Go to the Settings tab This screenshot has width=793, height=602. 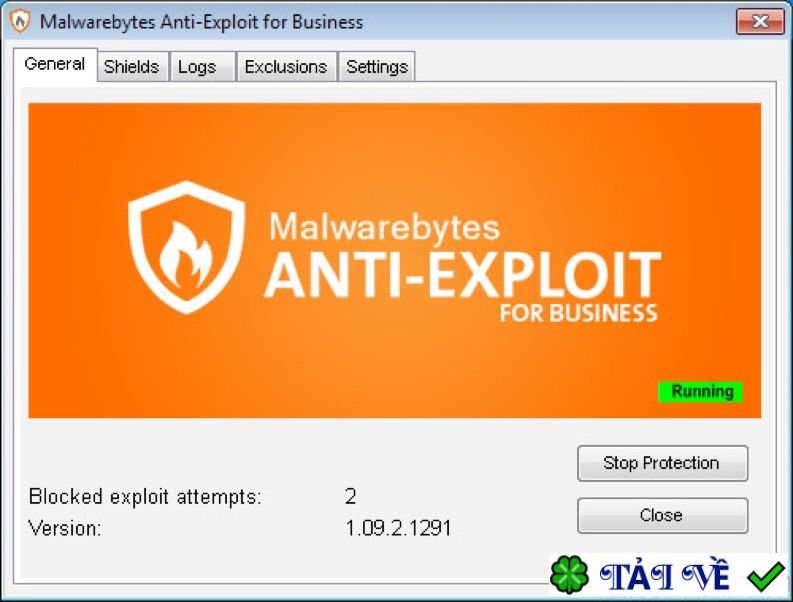(377, 66)
